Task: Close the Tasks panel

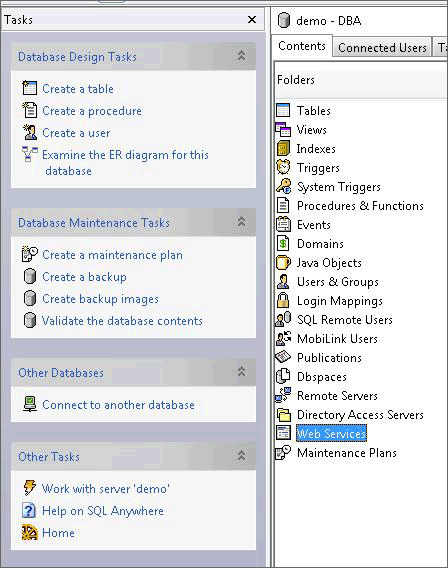Action: 252,20
